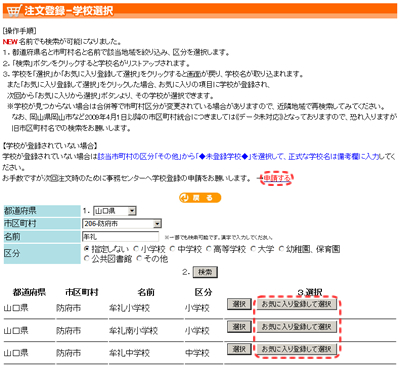Click the shopping cart icon in header
The image size is (400, 370).
14,11
